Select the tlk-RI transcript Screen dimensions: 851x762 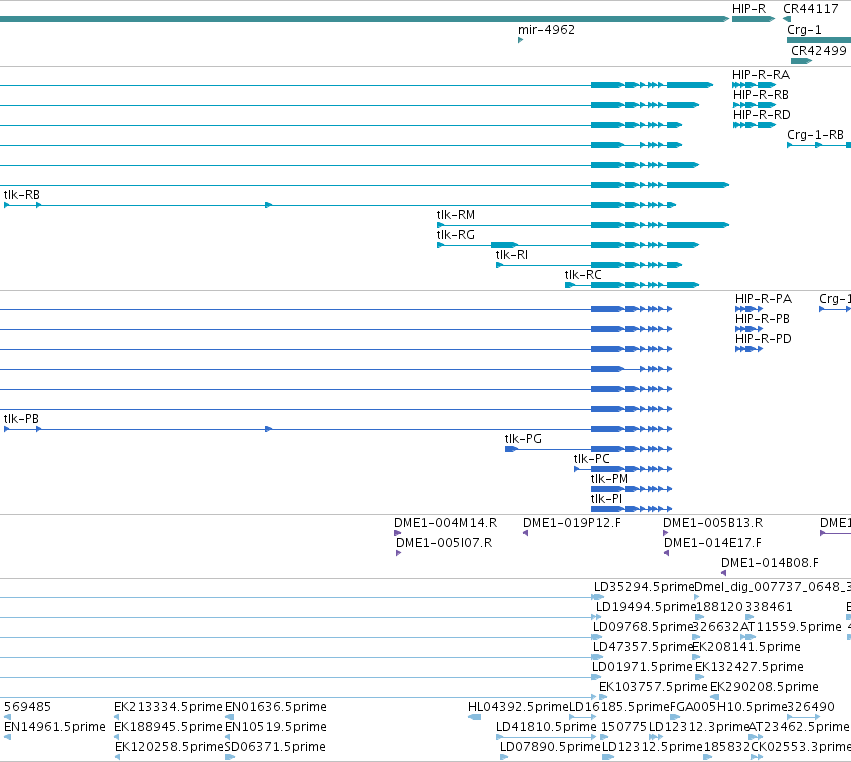coord(589,265)
